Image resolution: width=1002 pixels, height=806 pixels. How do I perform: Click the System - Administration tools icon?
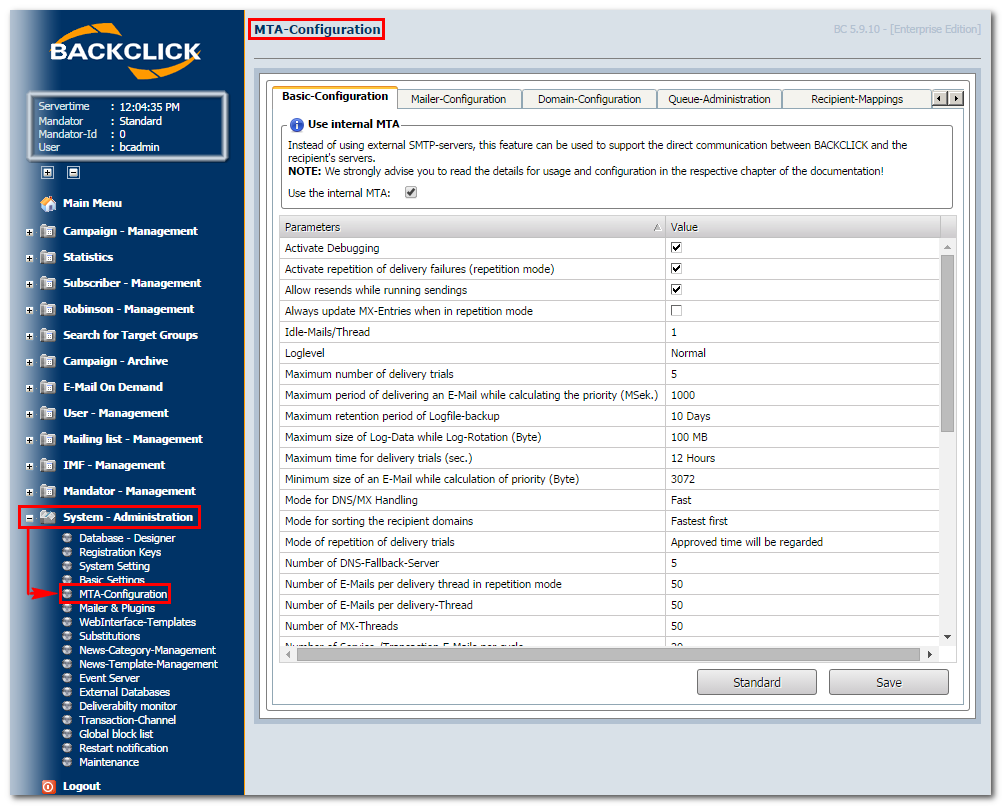coord(48,517)
